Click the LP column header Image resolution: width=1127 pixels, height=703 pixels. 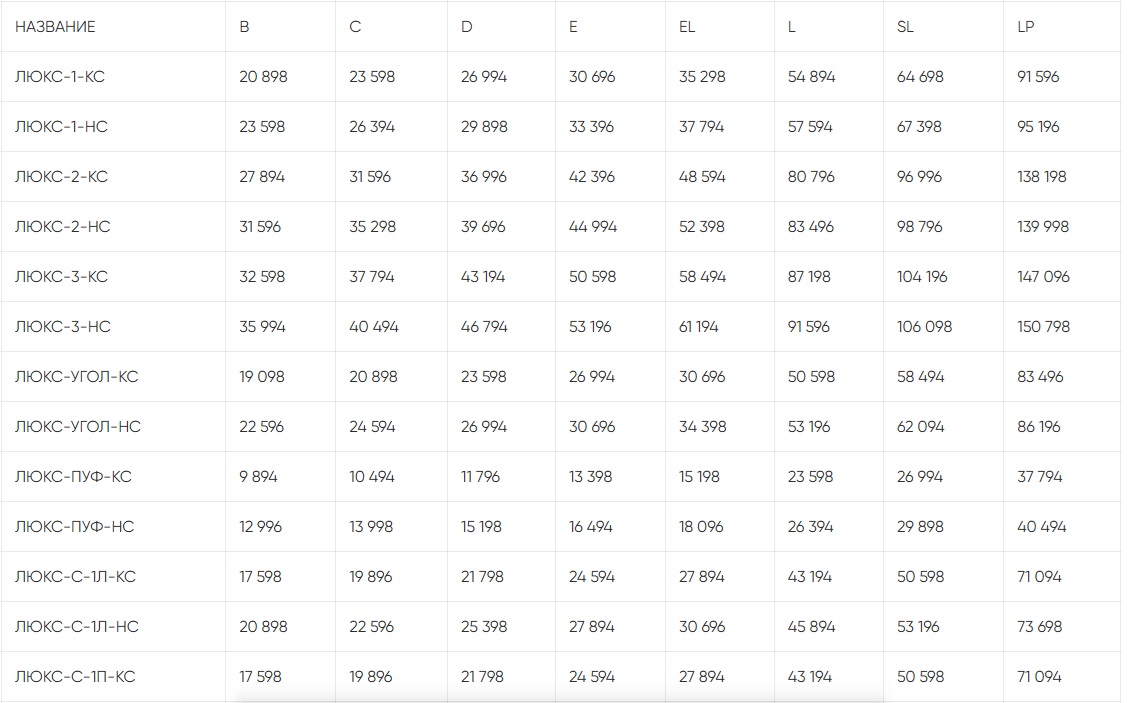tap(1025, 27)
